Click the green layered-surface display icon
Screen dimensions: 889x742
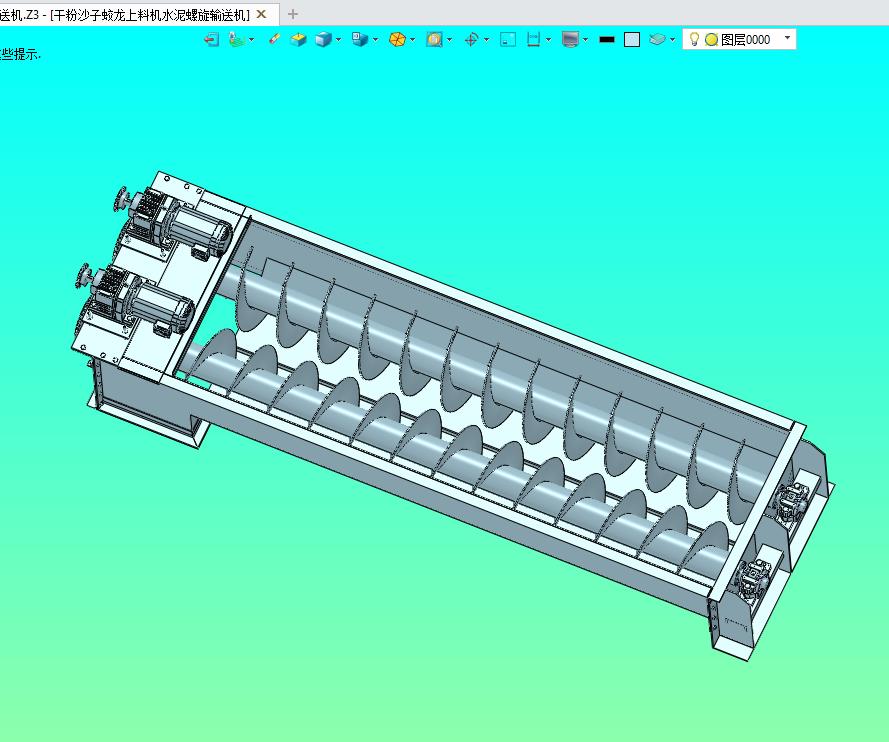coord(238,39)
